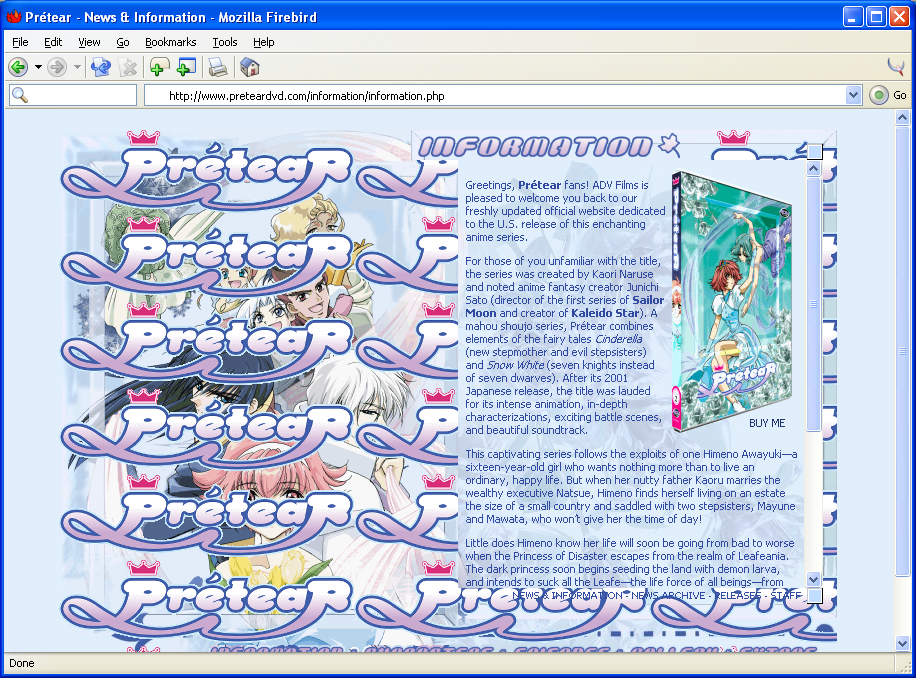Reload the current page
Image resolution: width=916 pixels, height=678 pixels.
click(x=100, y=67)
